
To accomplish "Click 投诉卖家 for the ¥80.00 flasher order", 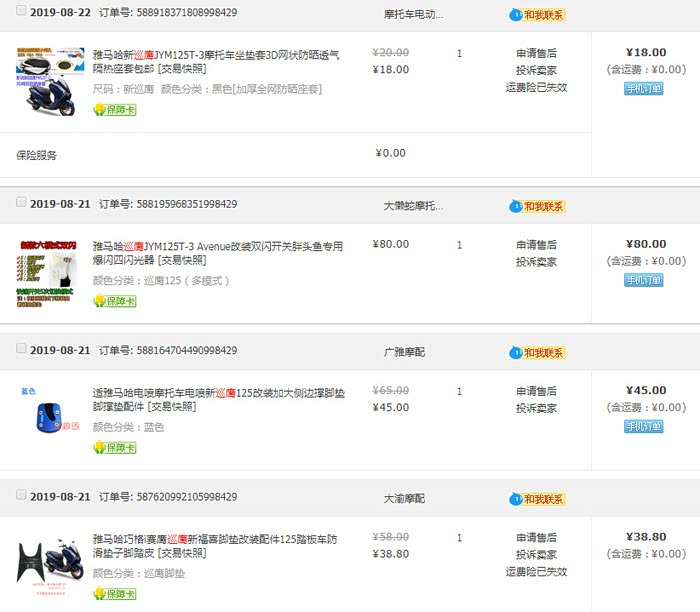I will [536, 262].
